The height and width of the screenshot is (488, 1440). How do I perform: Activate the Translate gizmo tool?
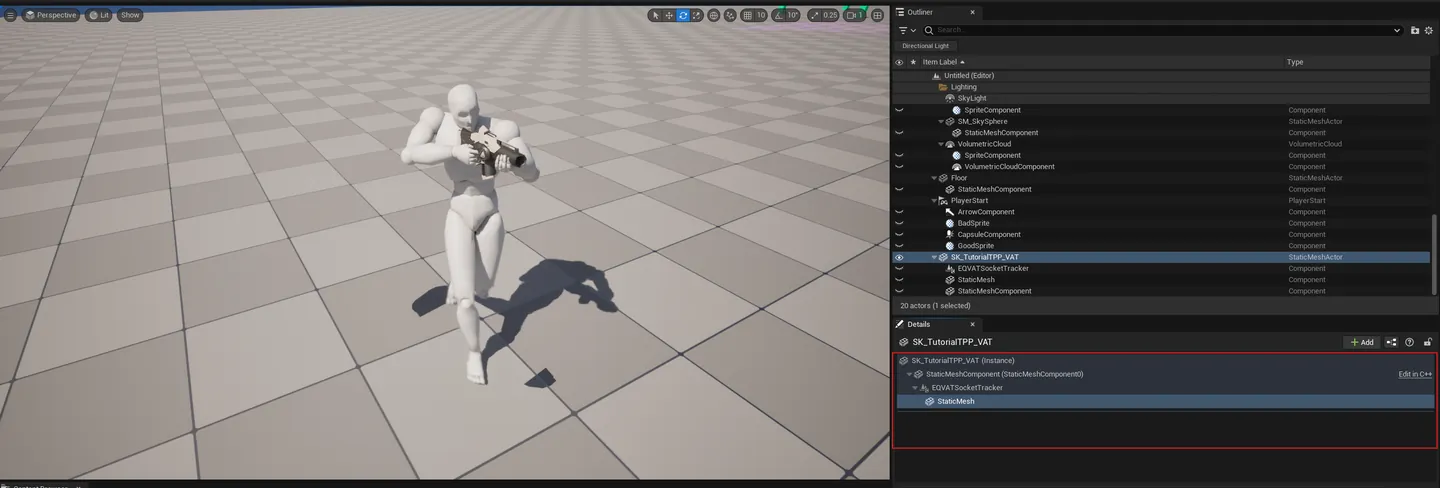tap(669, 15)
